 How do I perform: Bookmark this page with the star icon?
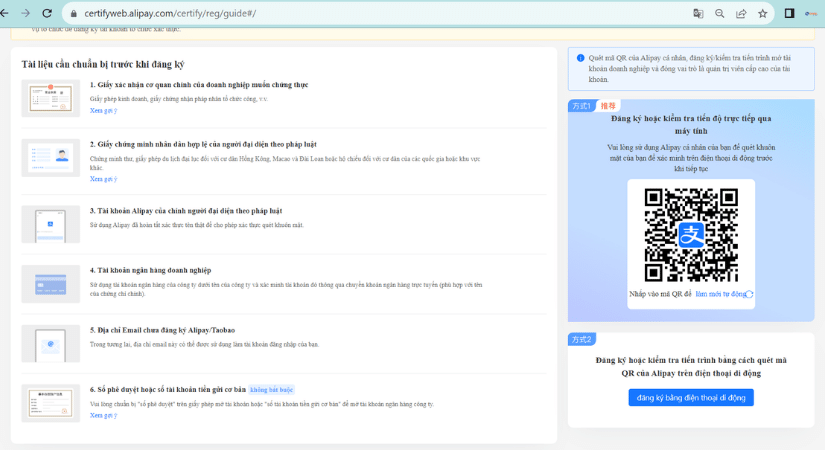(x=762, y=14)
